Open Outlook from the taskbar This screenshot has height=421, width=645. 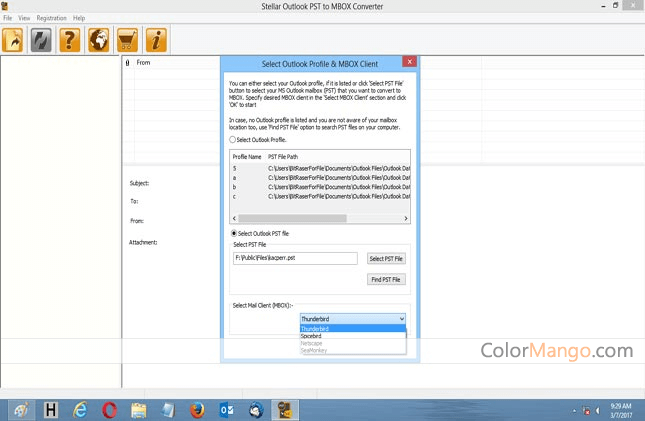[x=226, y=409]
